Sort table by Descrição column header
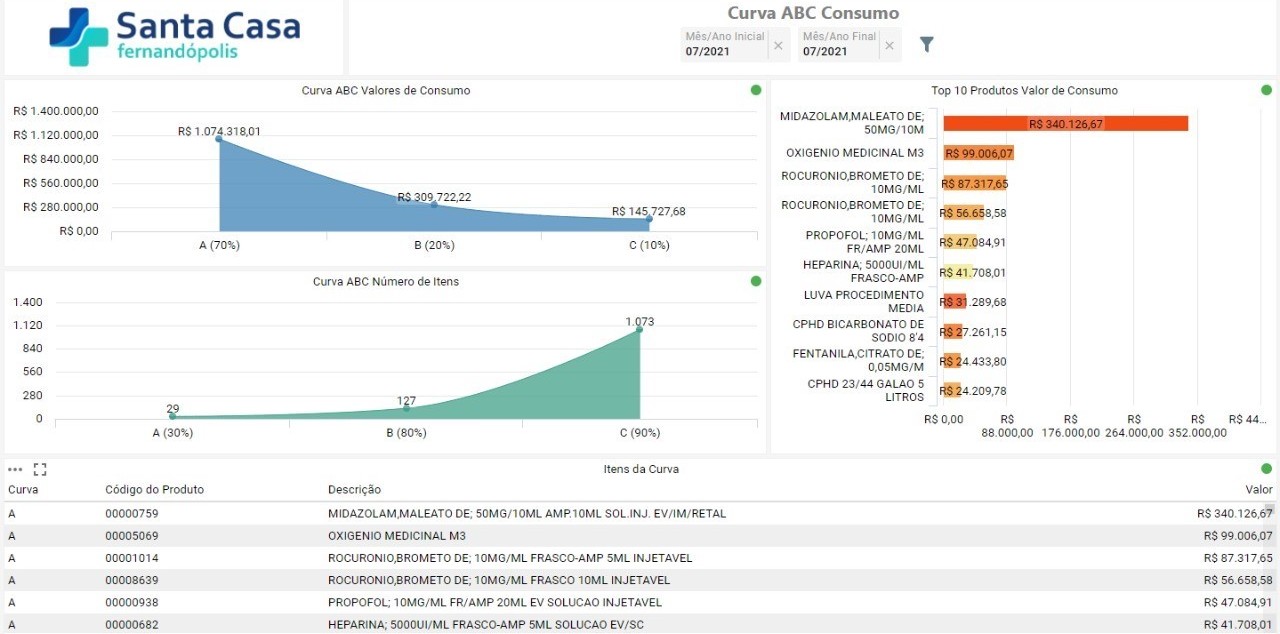The image size is (1280, 634). (354, 490)
